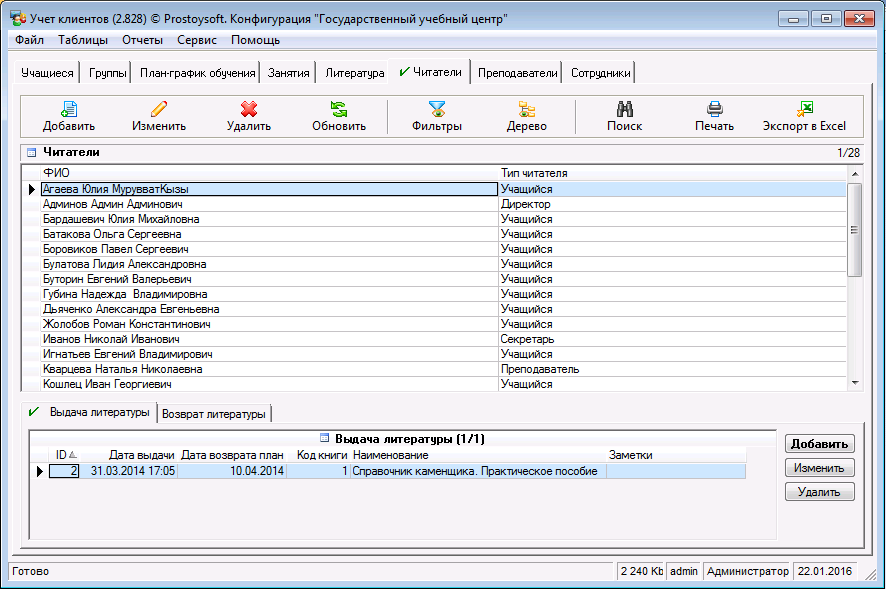Open Фильтры from the toolbar
886x589 pixels.
(436, 110)
